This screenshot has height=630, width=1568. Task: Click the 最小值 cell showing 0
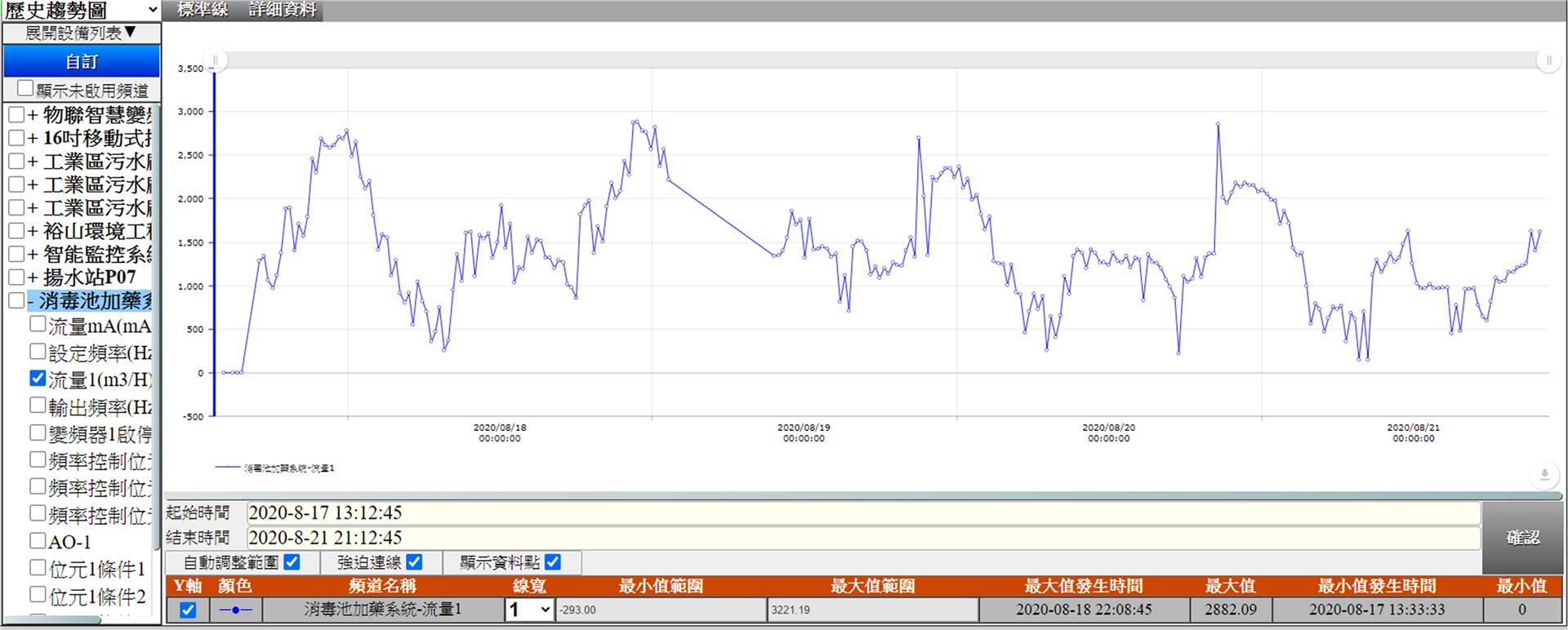(x=1521, y=610)
